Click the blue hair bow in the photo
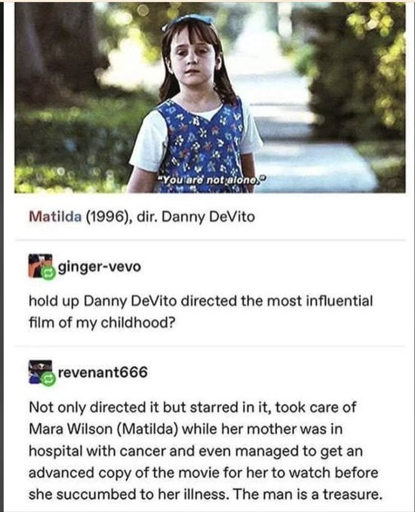The image size is (415, 512). pyautogui.click(x=189, y=19)
